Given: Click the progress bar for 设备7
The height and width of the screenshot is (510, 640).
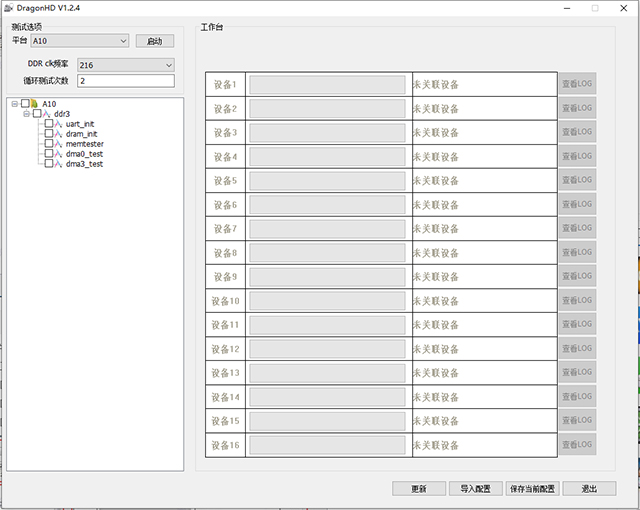Looking at the screenshot, I should [327, 229].
